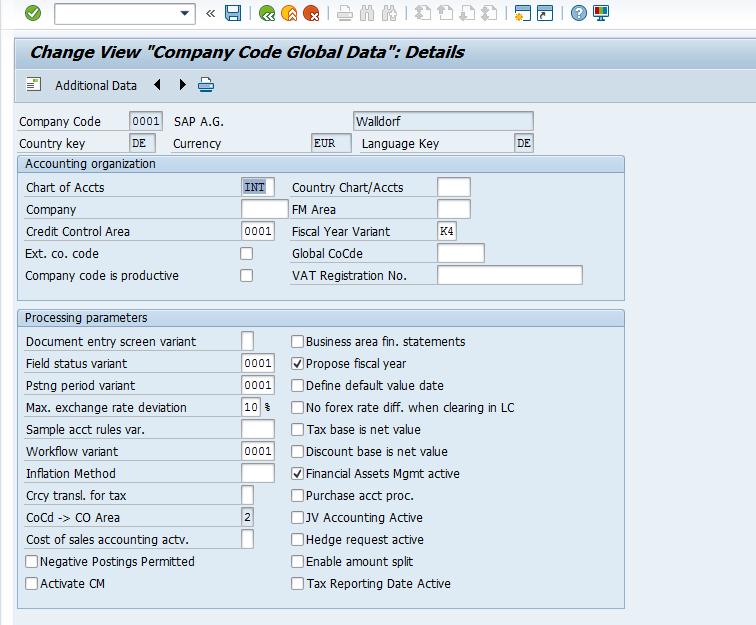Viewport: 756px width, 625px height.
Task: Click the red Cancel icon
Action: point(312,13)
